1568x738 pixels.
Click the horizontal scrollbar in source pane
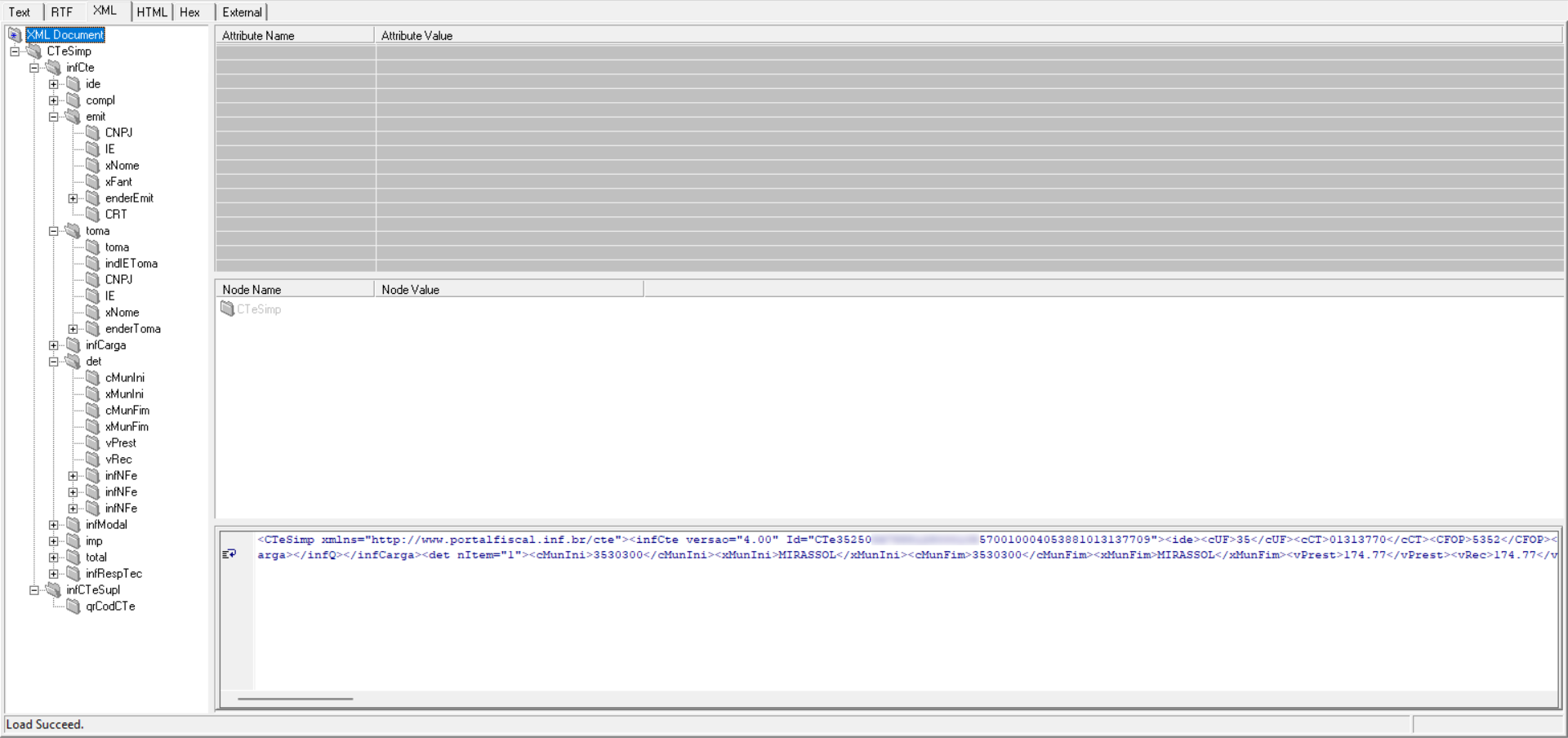[295, 699]
